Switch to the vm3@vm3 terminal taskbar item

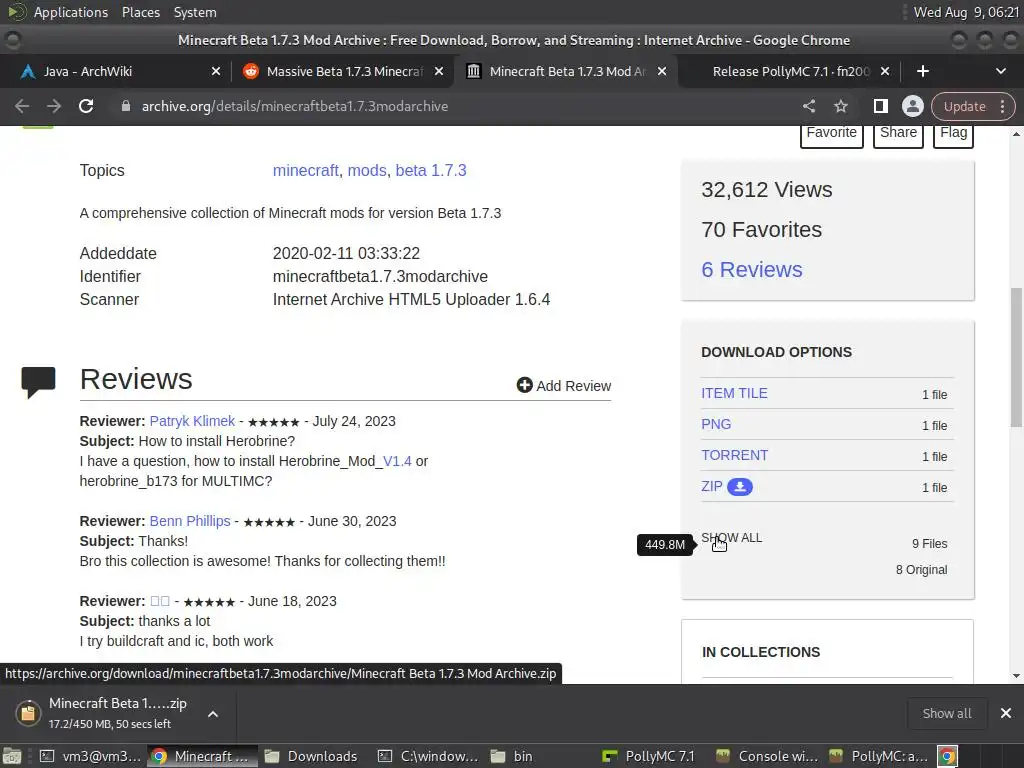click(90, 756)
